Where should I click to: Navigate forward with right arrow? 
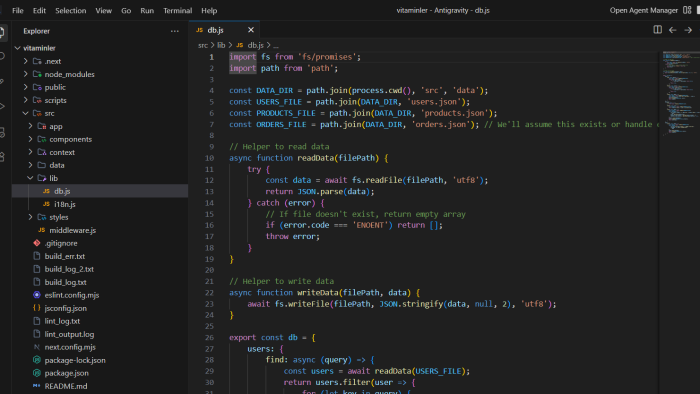(x=688, y=30)
